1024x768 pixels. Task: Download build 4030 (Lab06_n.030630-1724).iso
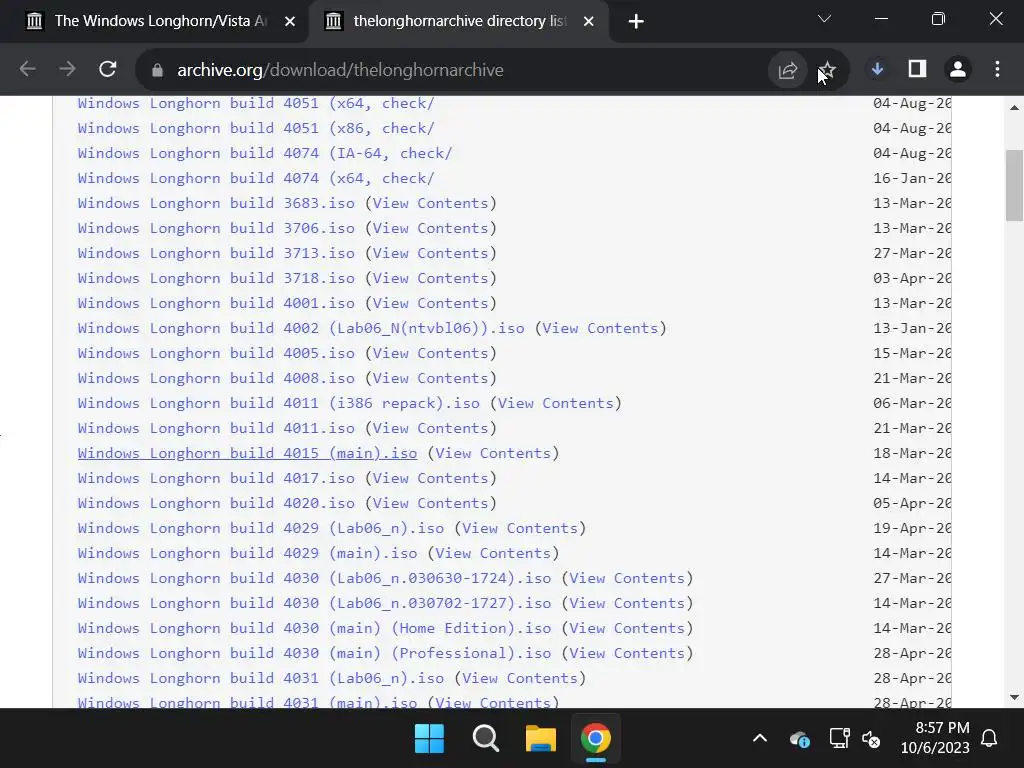pyautogui.click(x=314, y=578)
